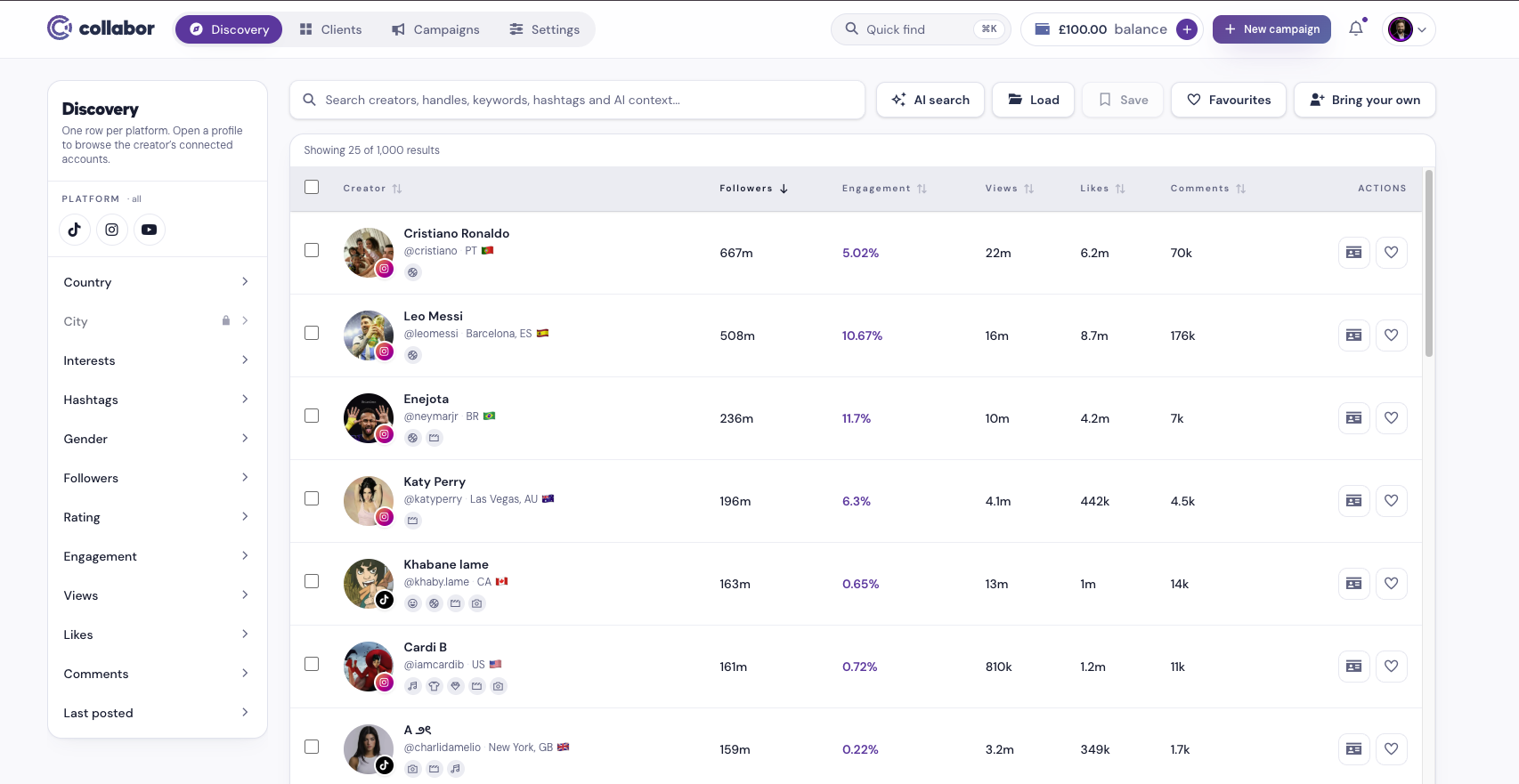Expand the Views filter

157,595
